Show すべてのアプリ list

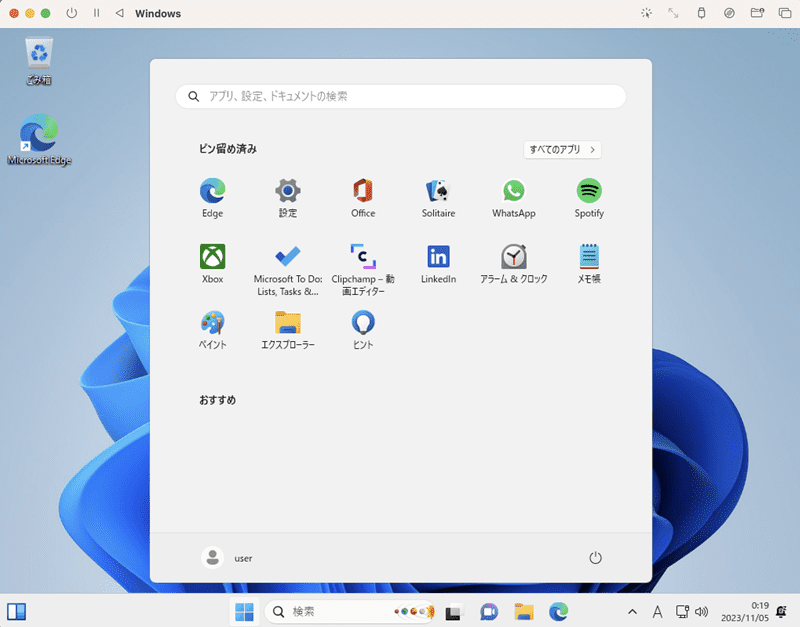[562, 149]
